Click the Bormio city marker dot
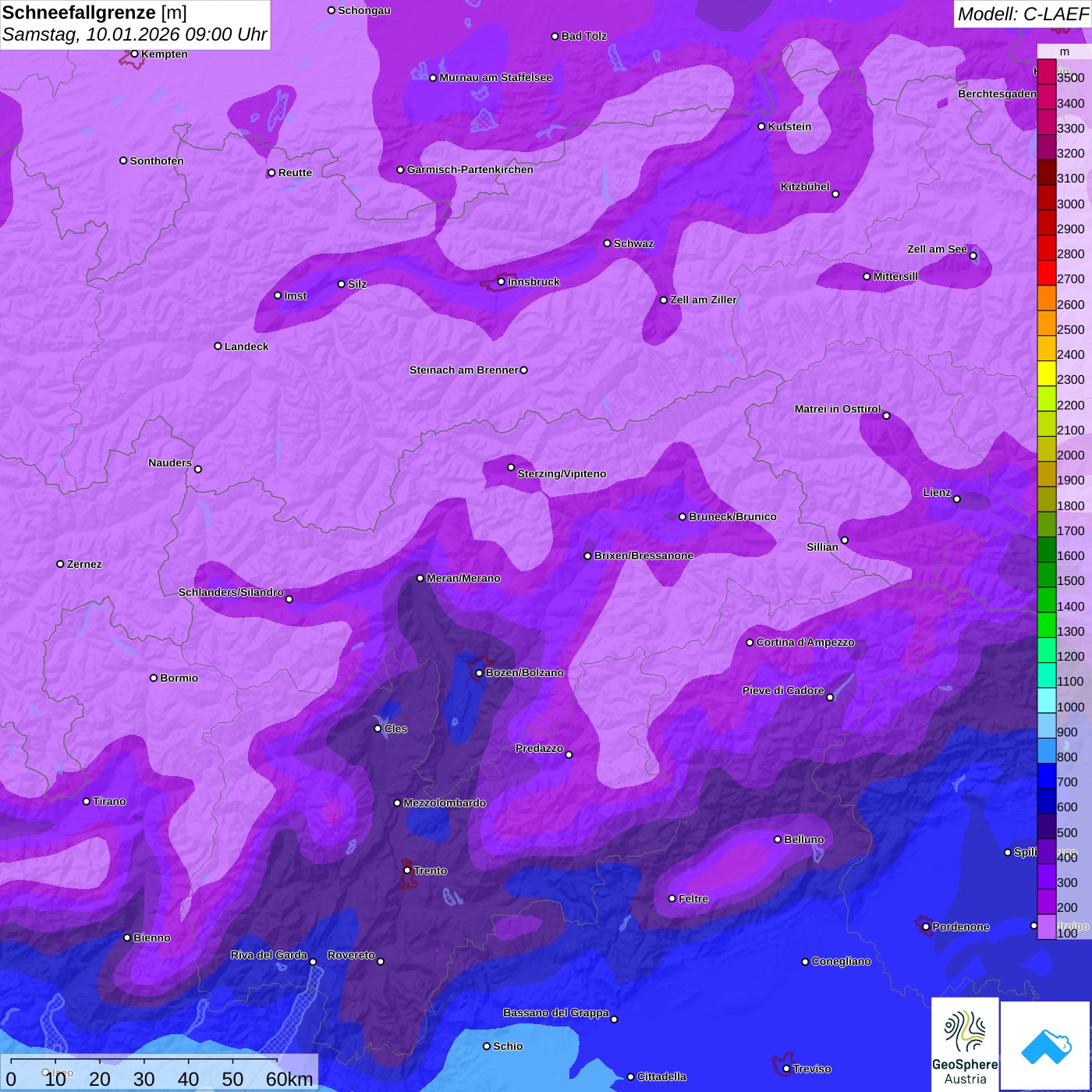Screen dimensions: 1092x1092 [154, 678]
